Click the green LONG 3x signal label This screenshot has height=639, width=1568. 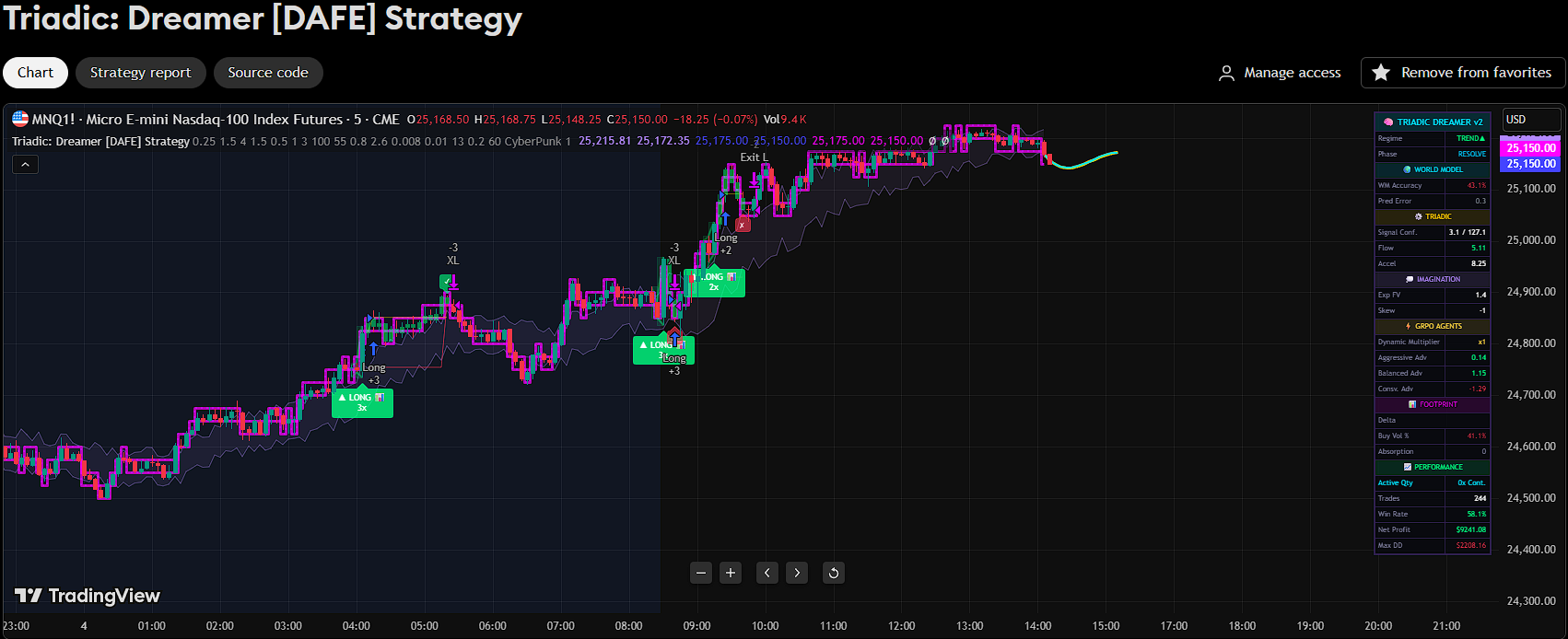click(x=362, y=402)
